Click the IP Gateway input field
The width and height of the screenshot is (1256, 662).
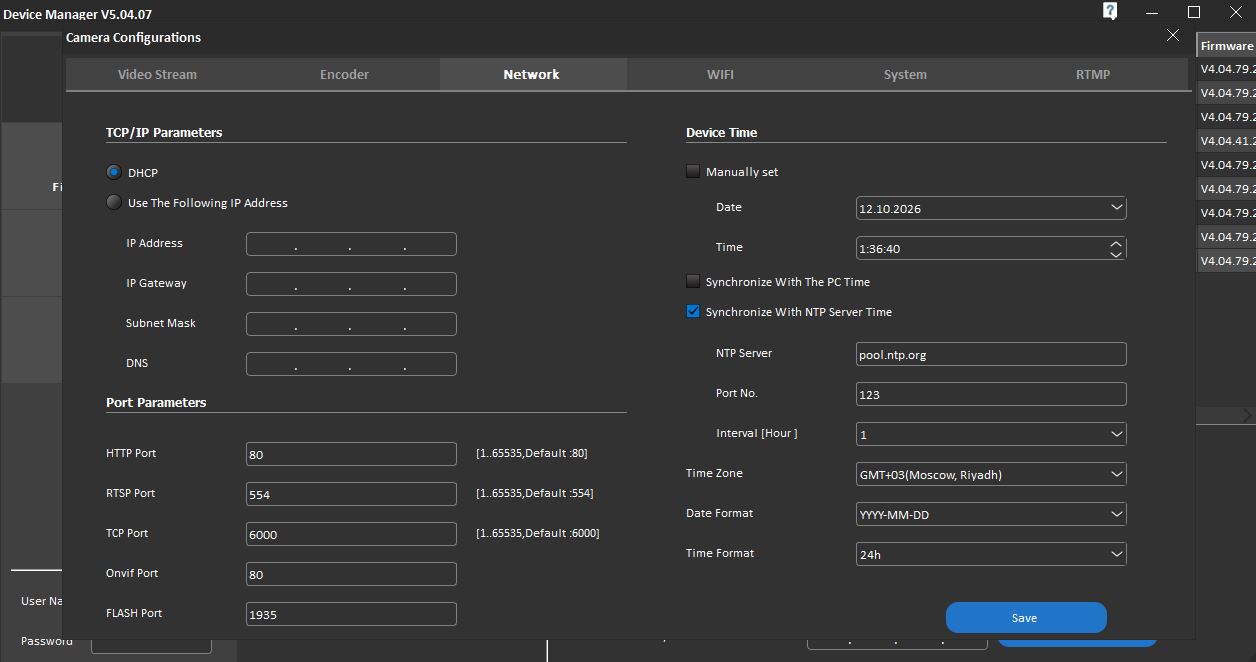coord(351,284)
